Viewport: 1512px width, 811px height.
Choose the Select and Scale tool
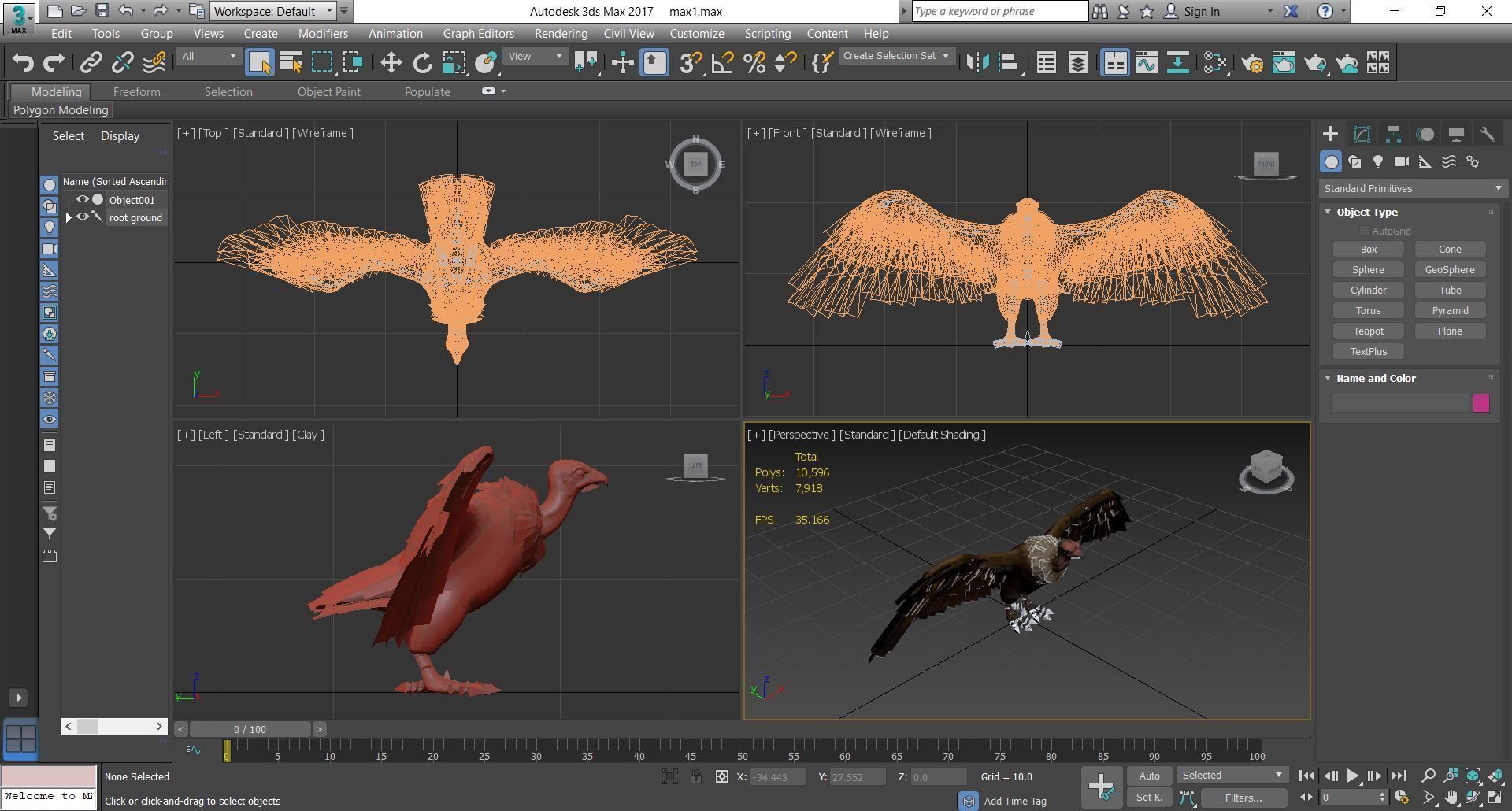click(x=454, y=62)
